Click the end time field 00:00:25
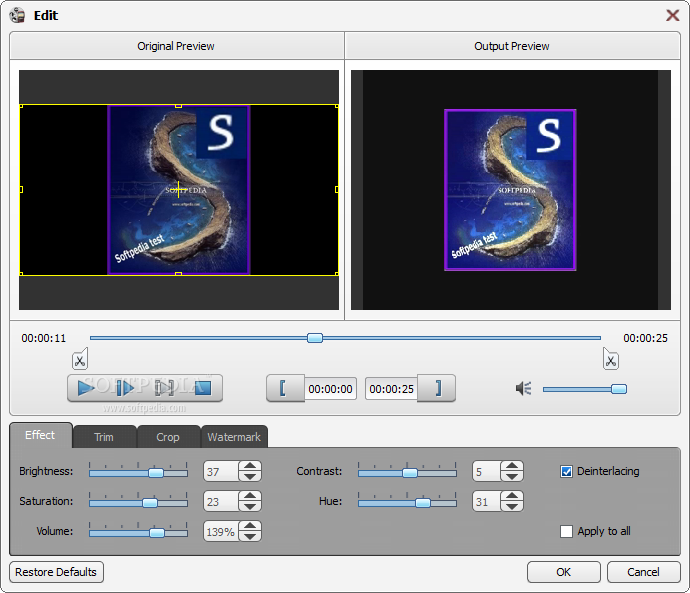 coord(391,389)
